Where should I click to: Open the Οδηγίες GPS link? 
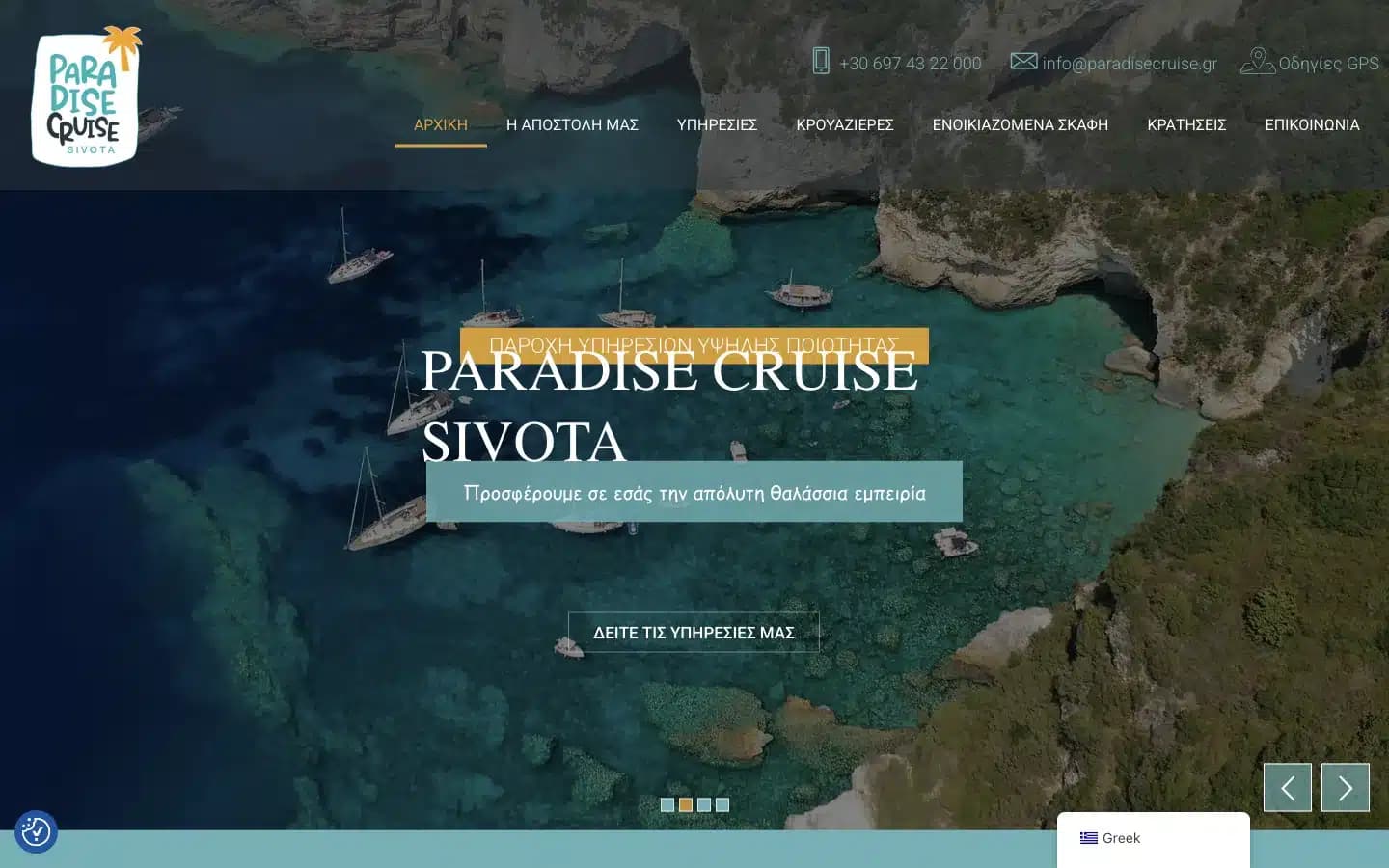1328,64
